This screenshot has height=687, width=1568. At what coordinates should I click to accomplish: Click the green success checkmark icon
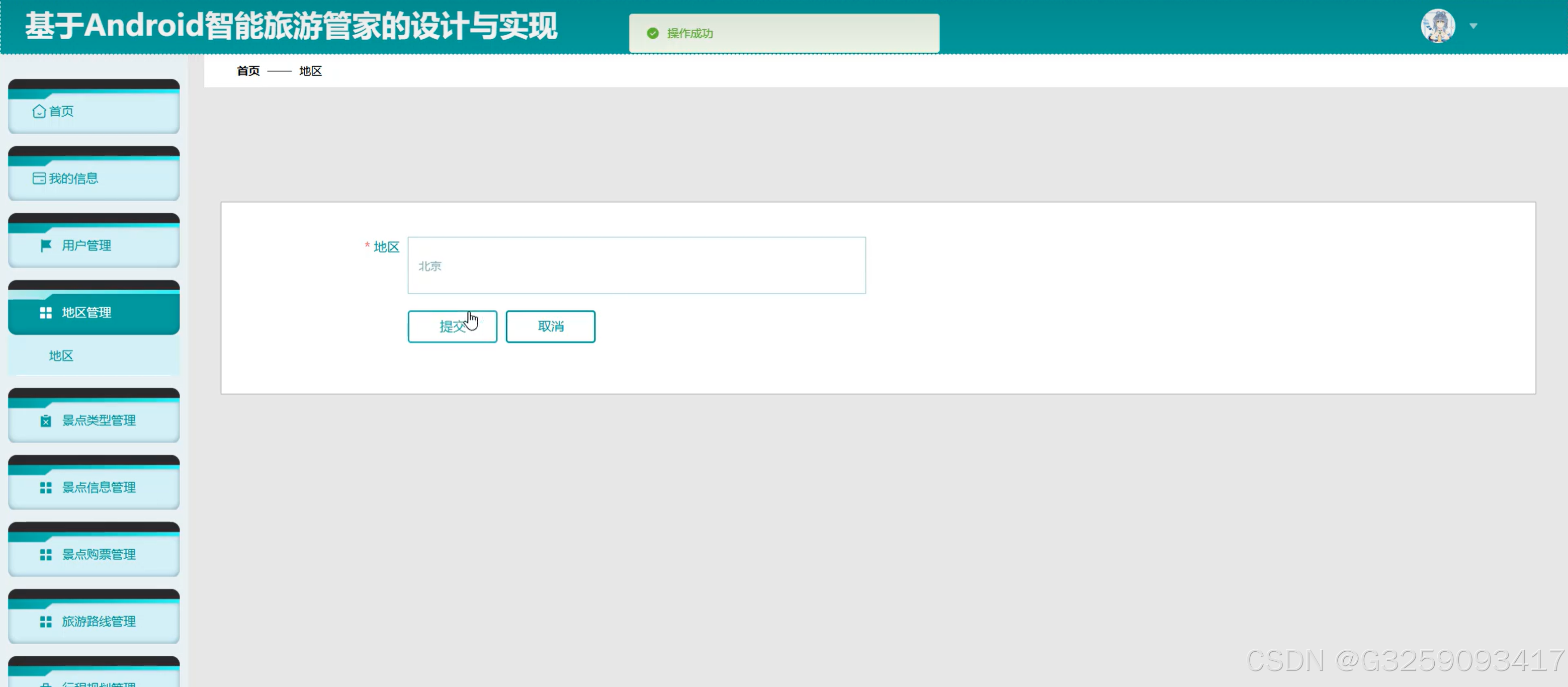click(x=653, y=34)
